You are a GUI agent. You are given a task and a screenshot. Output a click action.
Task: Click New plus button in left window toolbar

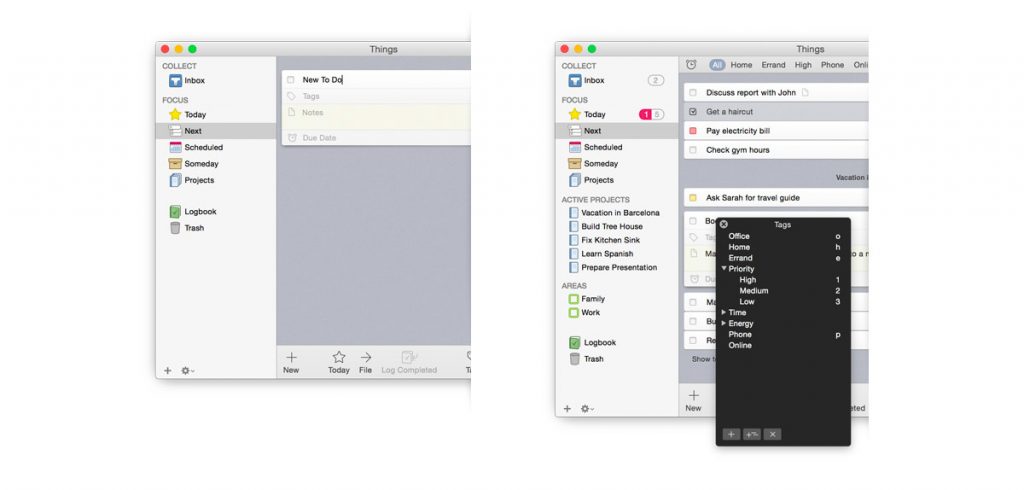291,362
